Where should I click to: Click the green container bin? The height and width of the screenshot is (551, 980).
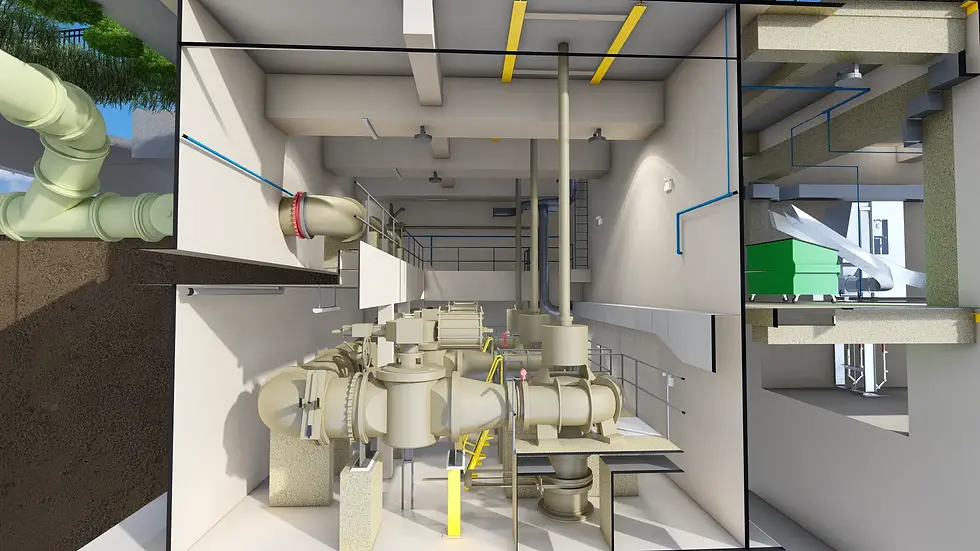click(x=792, y=269)
